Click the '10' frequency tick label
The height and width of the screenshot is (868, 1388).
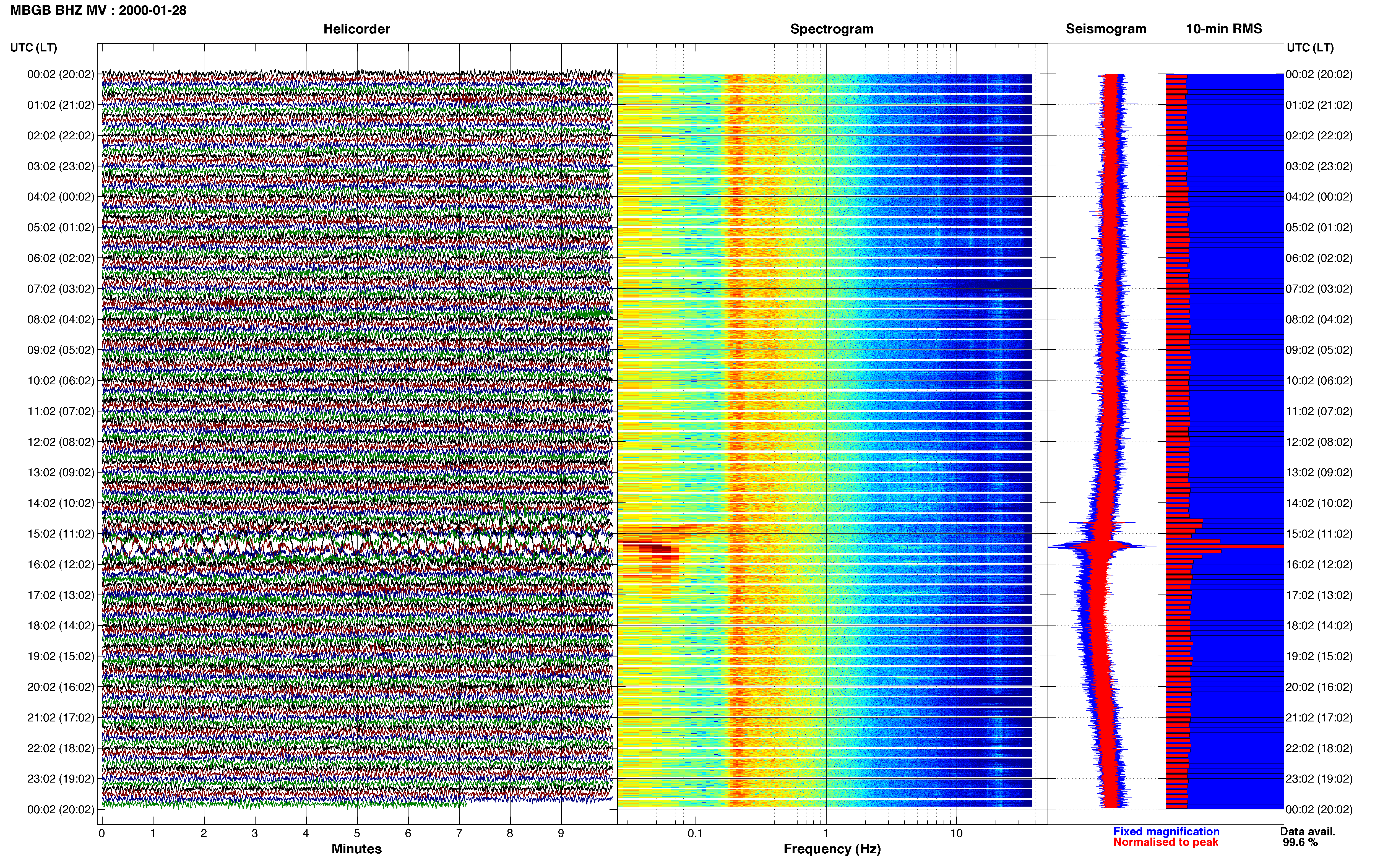click(x=956, y=833)
